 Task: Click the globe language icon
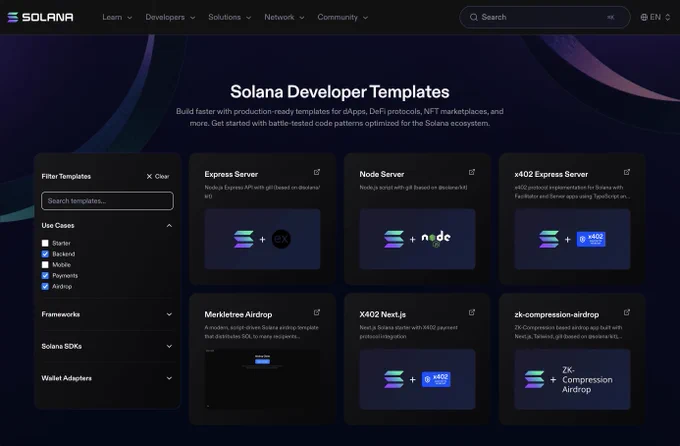click(644, 17)
